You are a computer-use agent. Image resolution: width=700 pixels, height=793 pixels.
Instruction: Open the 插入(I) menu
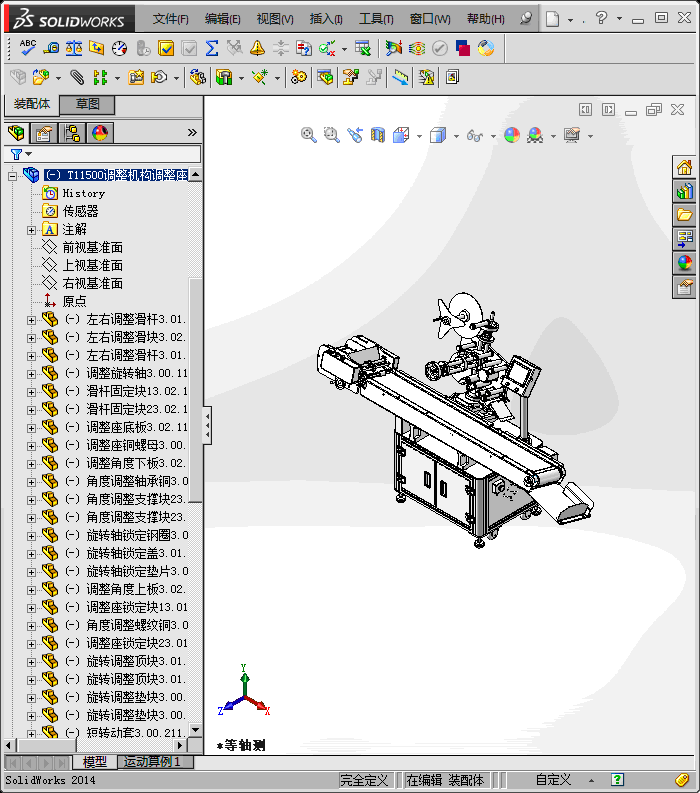coord(326,19)
